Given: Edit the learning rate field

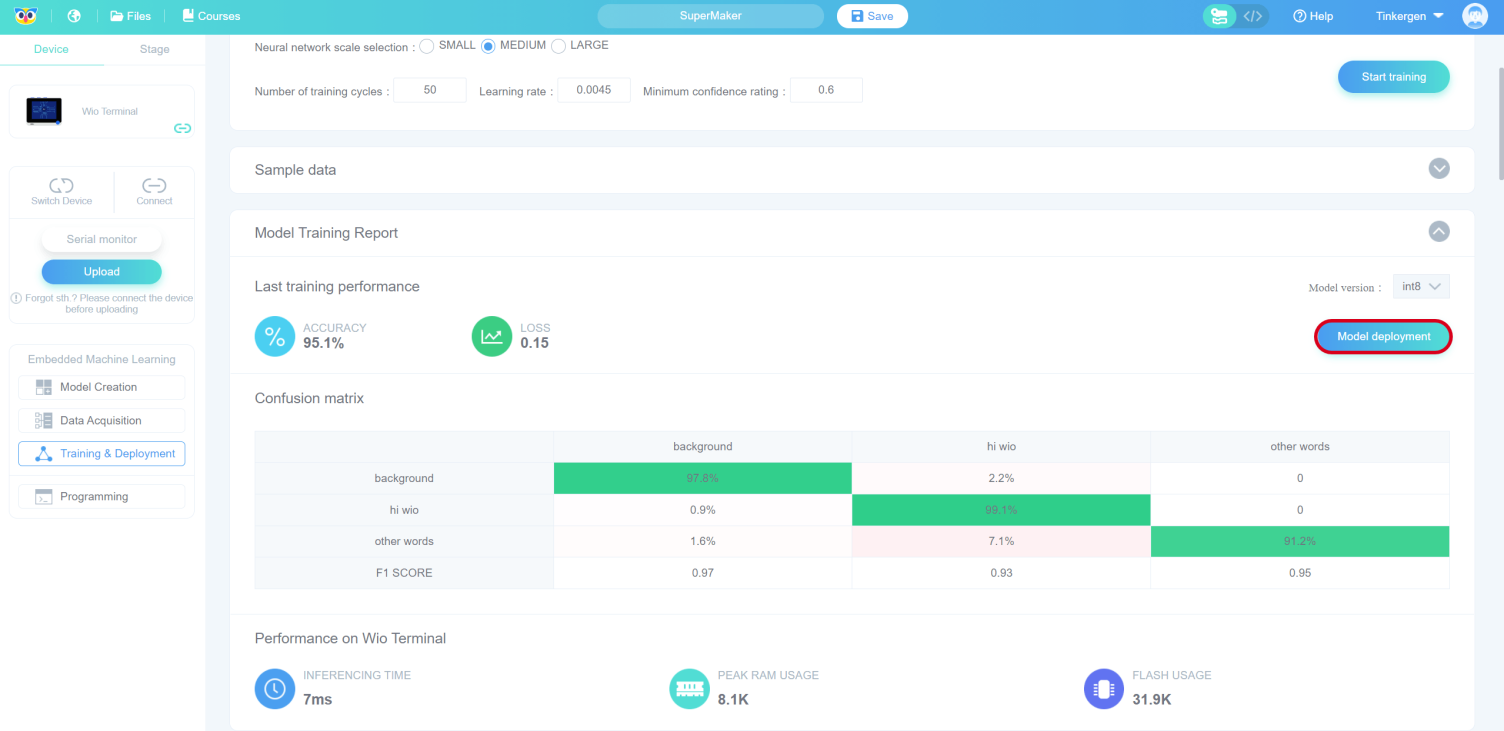Looking at the screenshot, I should (594, 90).
